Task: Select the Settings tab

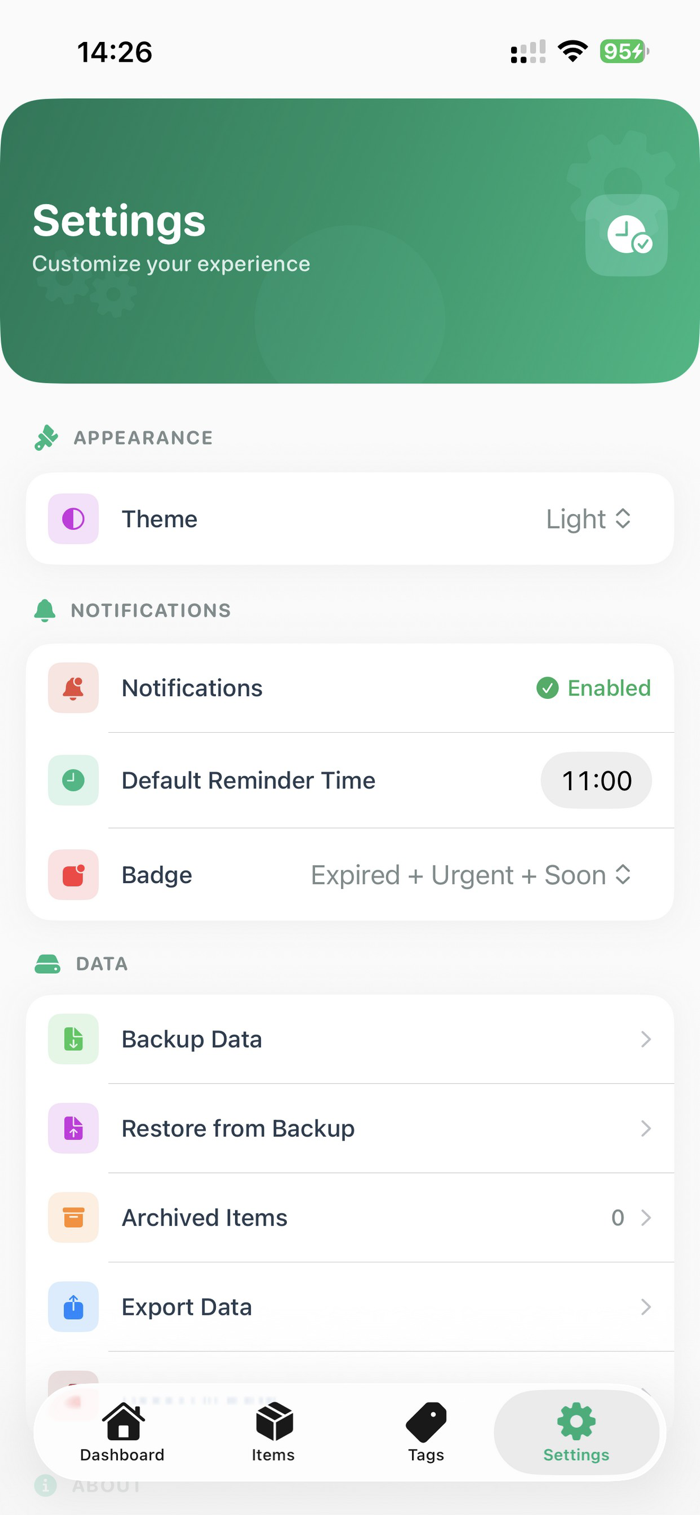Action: tap(576, 1432)
